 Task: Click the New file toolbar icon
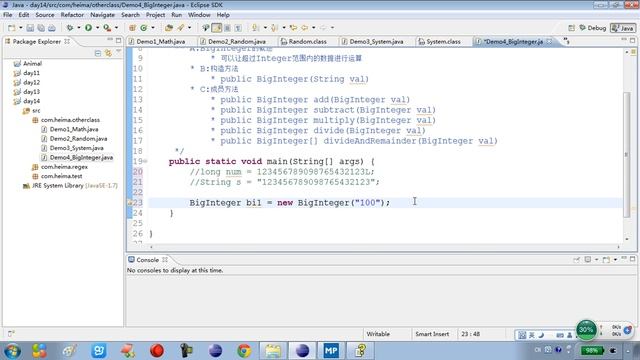[11, 28]
